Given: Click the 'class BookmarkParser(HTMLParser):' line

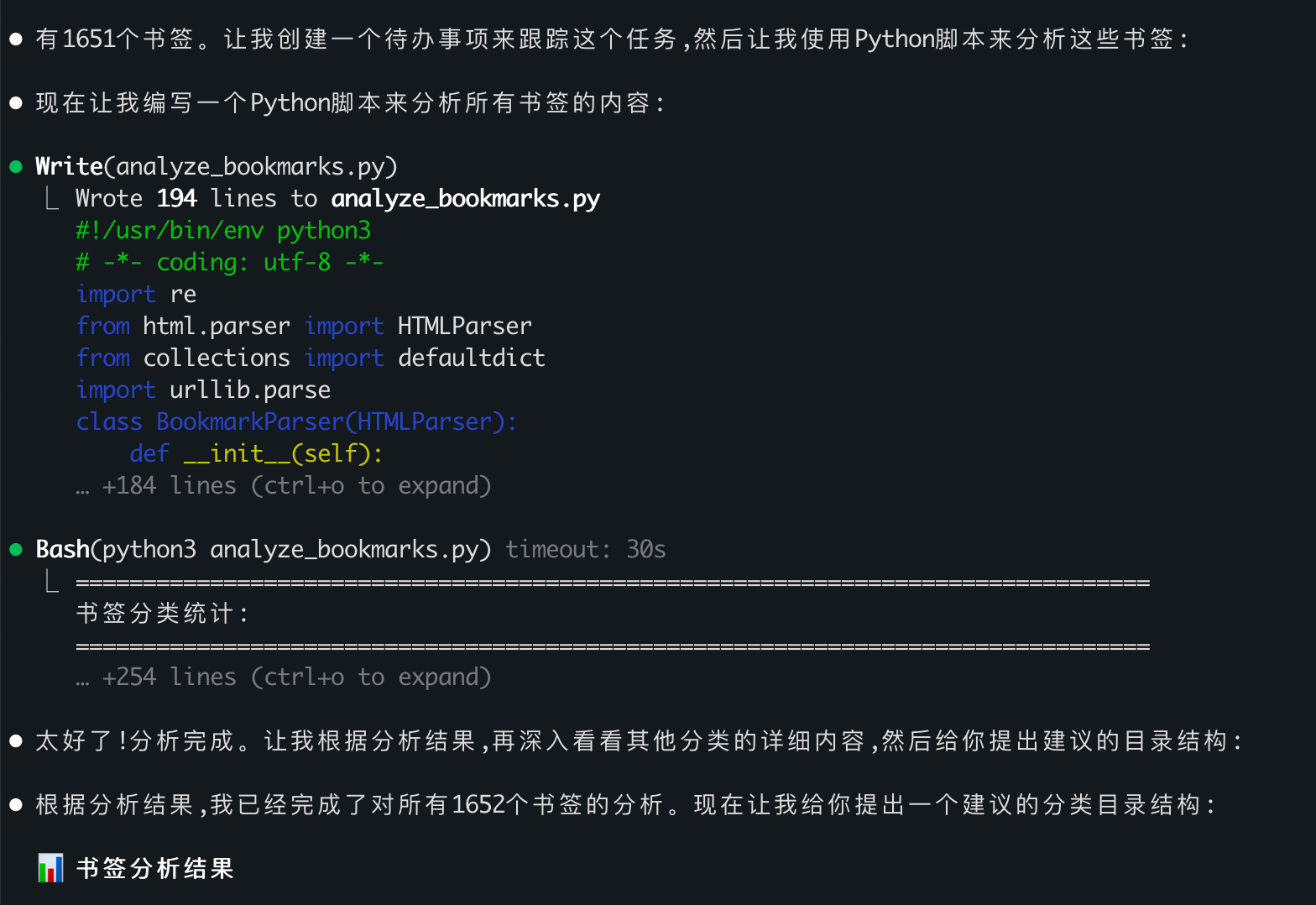Looking at the screenshot, I should coord(296,422).
